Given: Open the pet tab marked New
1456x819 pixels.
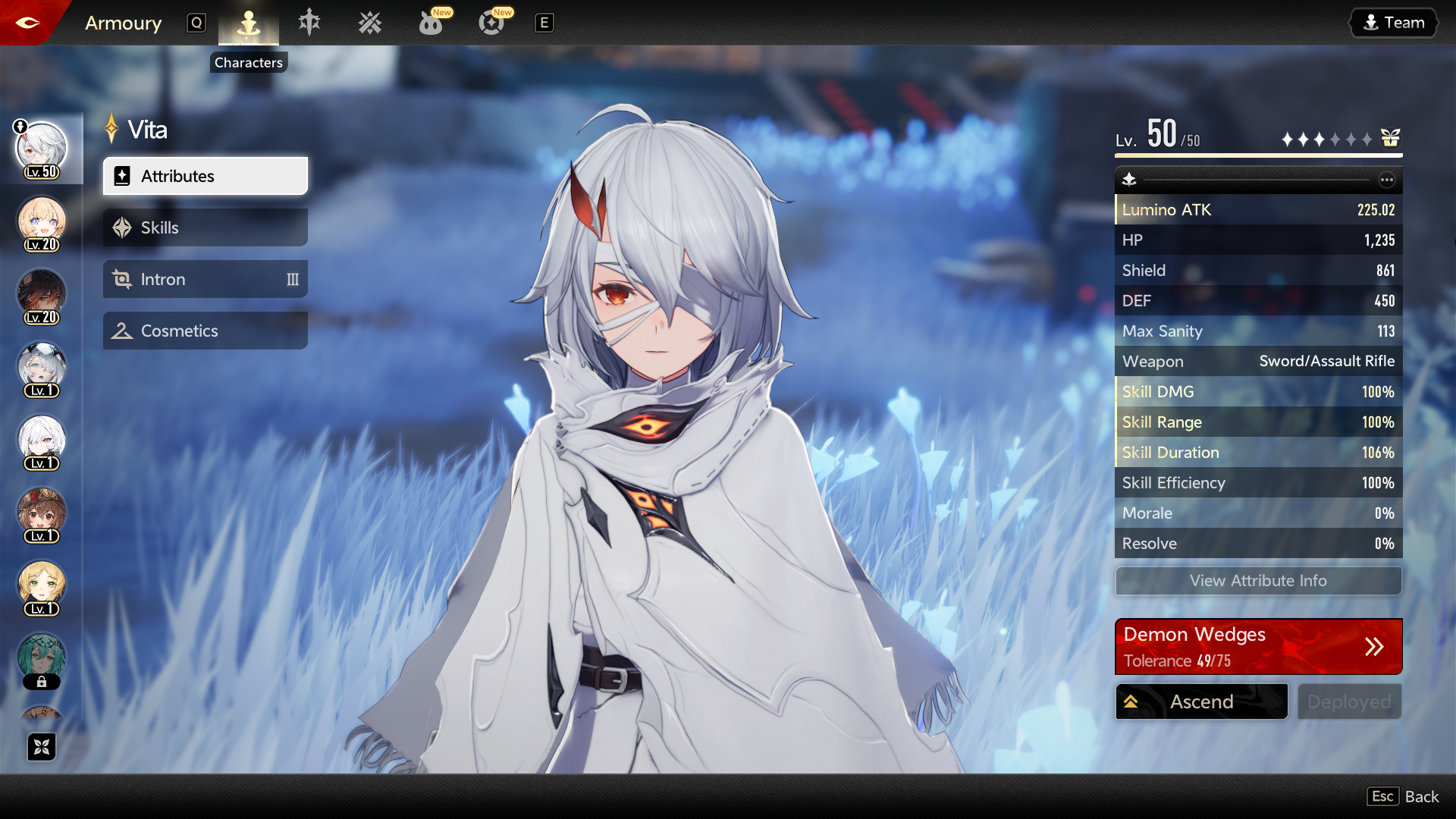Looking at the screenshot, I should point(431,23).
